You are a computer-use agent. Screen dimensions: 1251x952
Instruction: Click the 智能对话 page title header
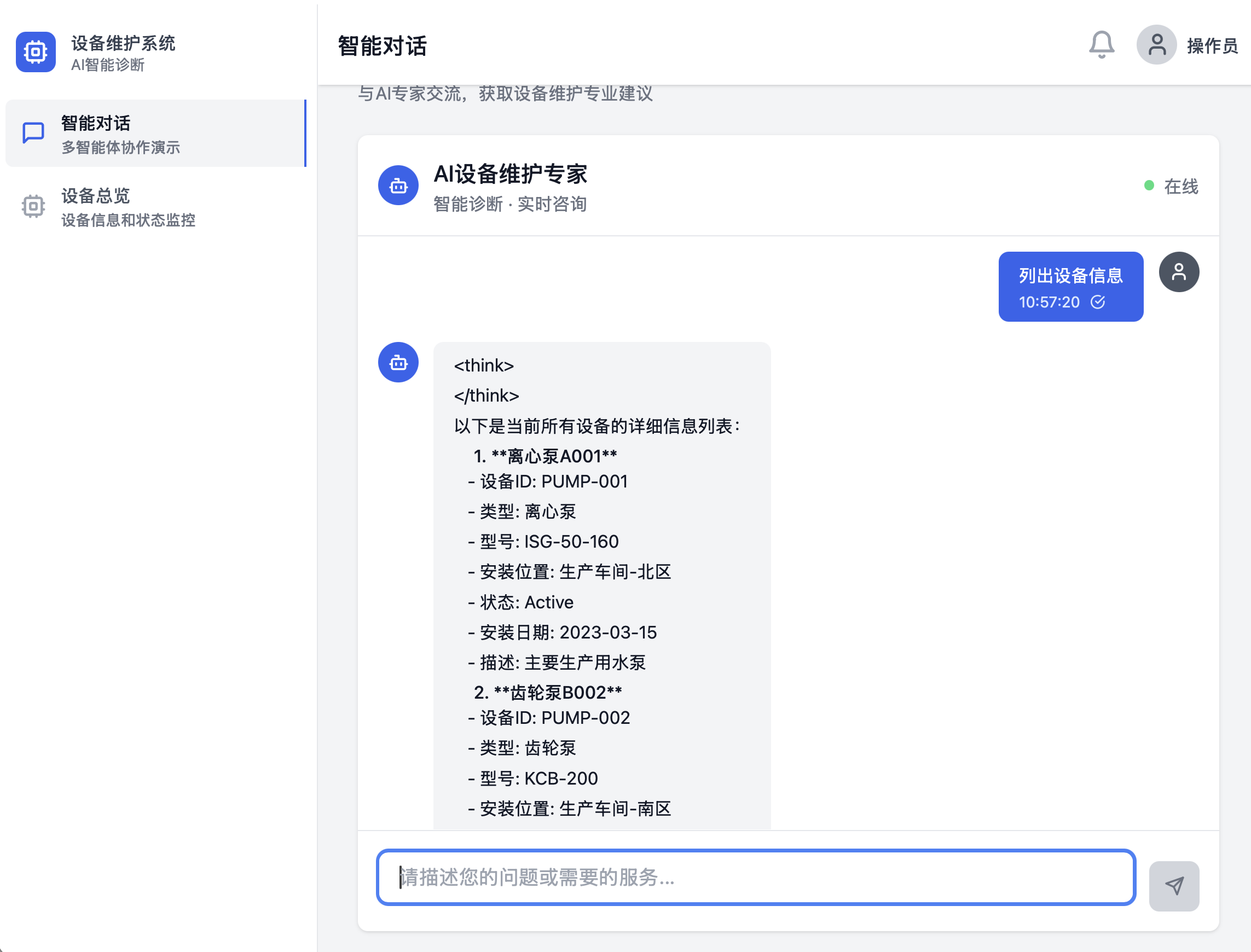[383, 47]
